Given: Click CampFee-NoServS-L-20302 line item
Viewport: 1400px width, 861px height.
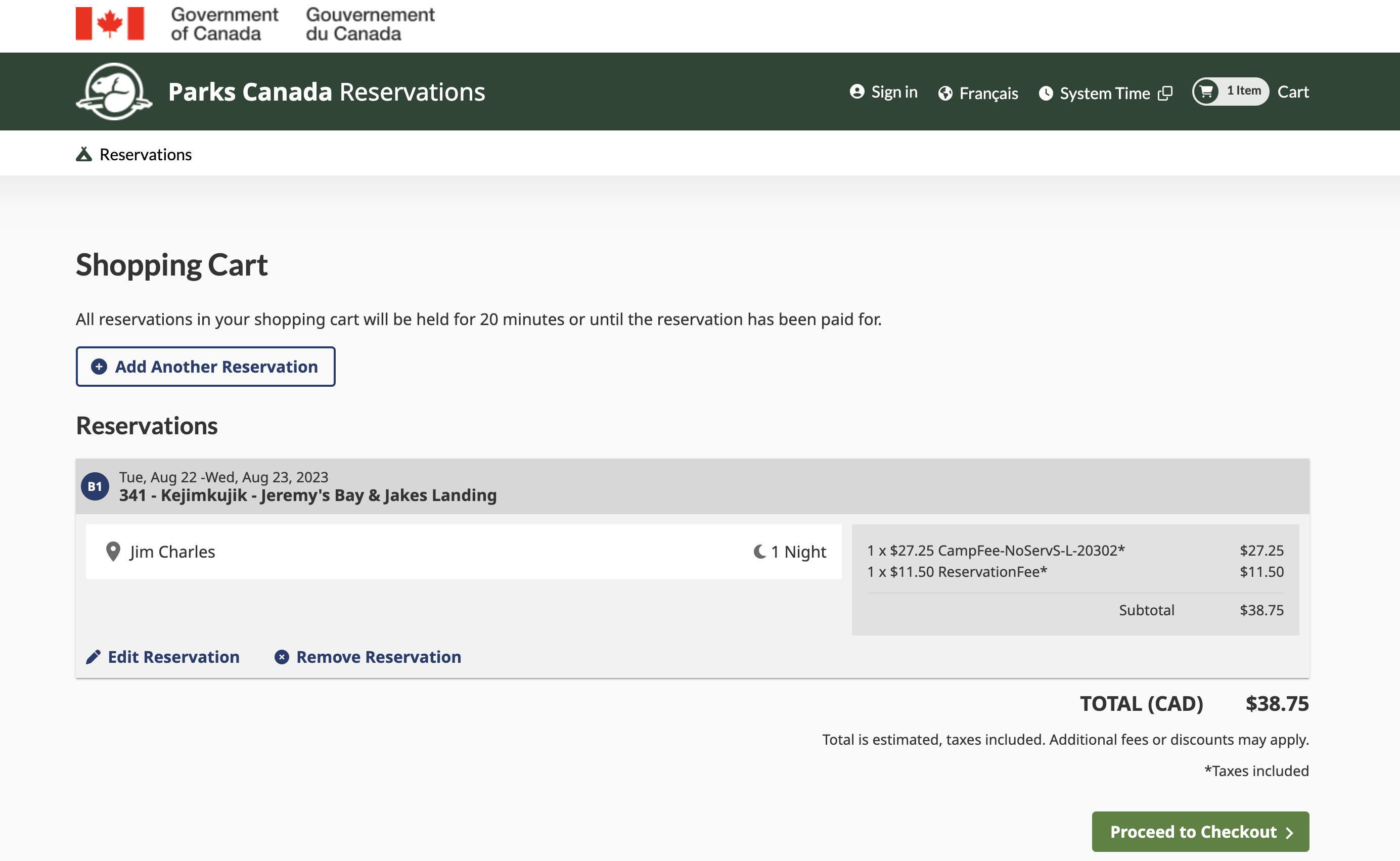Looking at the screenshot, I should (996, 551).
